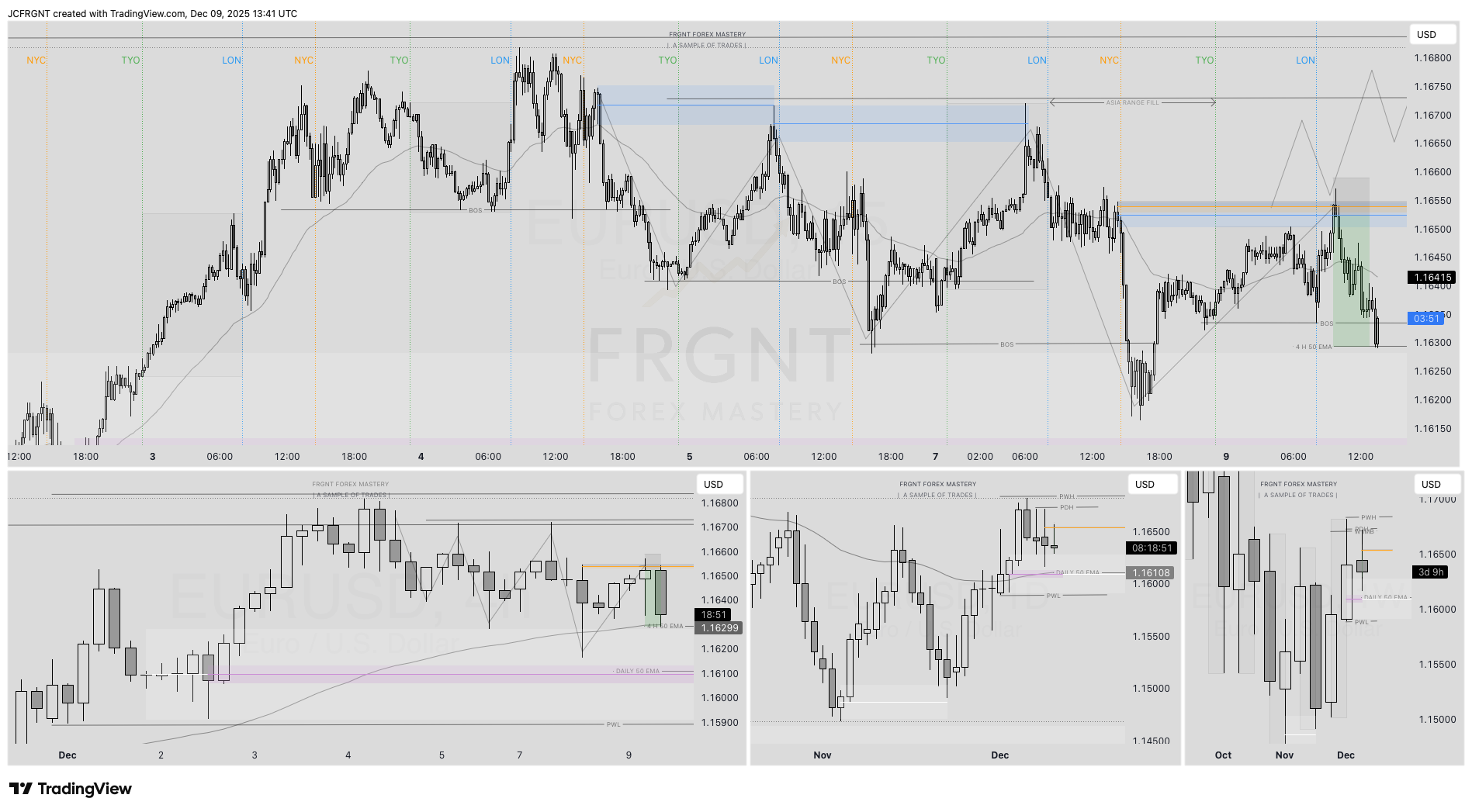
Task: Open USD currency selector on bottom-right chart
Action: (x=1437, y=484)
